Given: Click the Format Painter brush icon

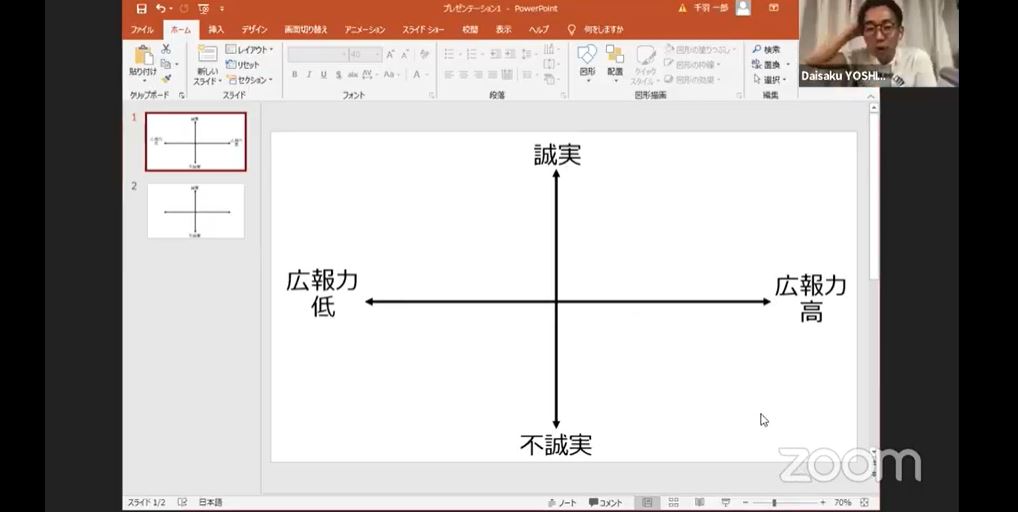Looking at the screenshot, I should click(166, 79).
